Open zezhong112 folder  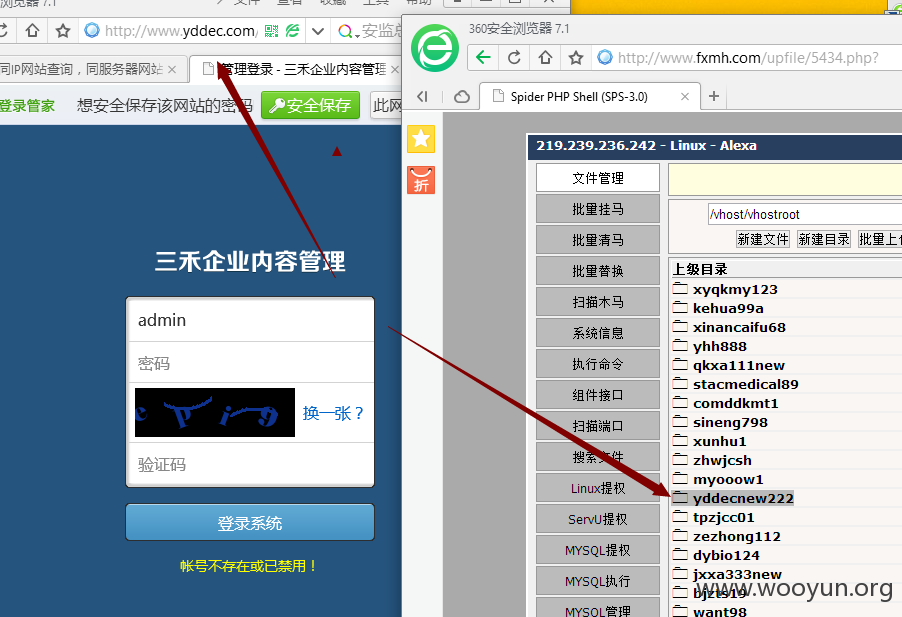tap(737, 536)
